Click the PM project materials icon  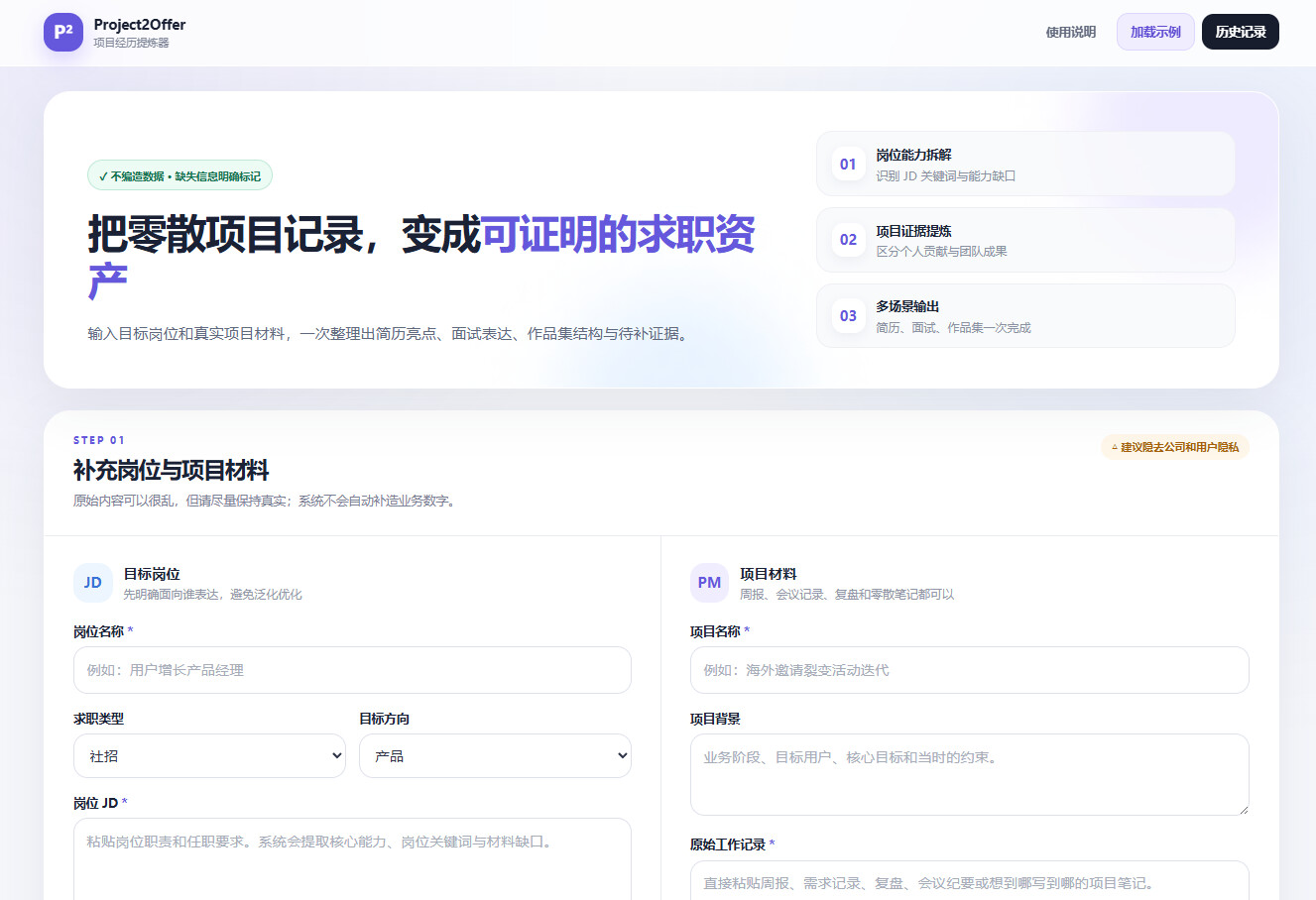[x=710, y=583]
